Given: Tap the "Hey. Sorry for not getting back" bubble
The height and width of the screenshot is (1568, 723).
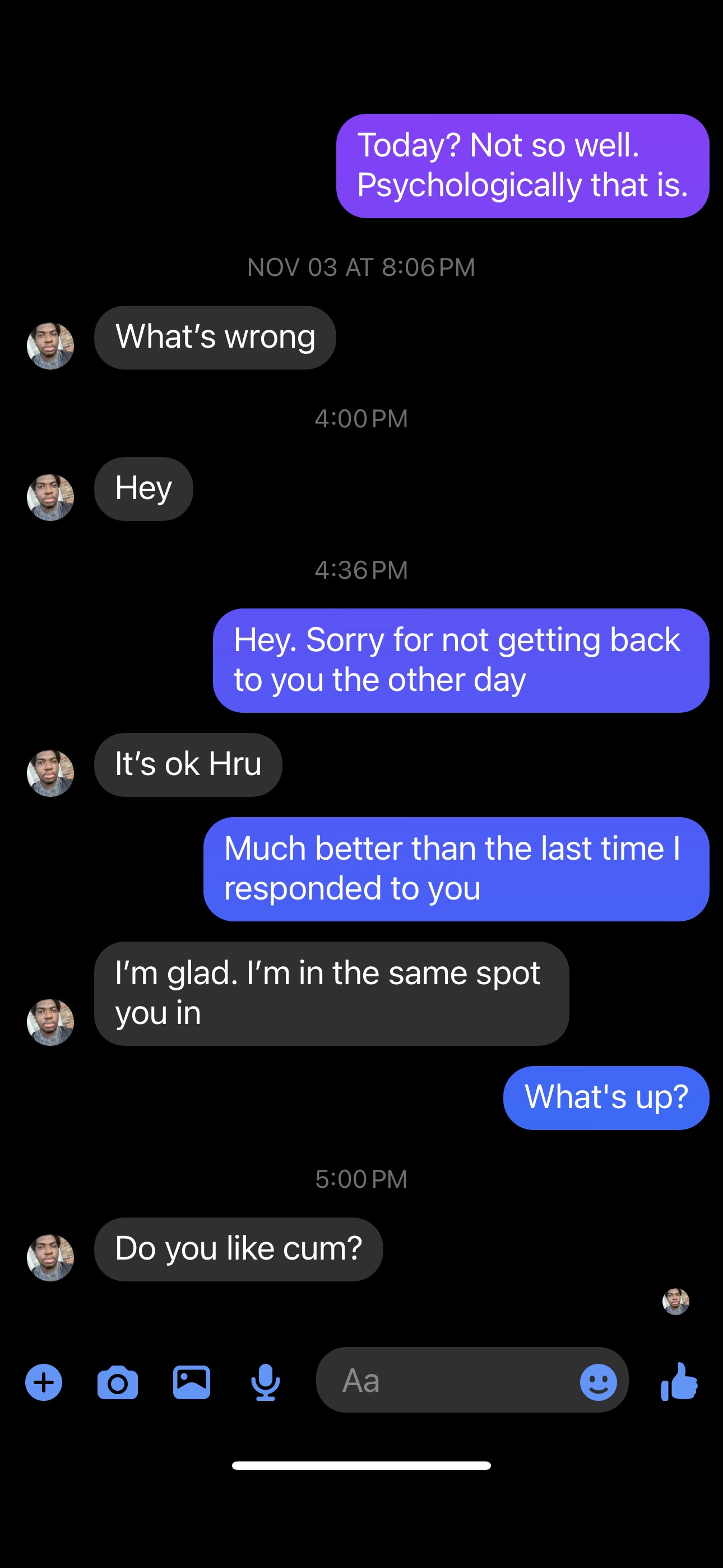Looking at the screenshot, I should click(461, 661).
